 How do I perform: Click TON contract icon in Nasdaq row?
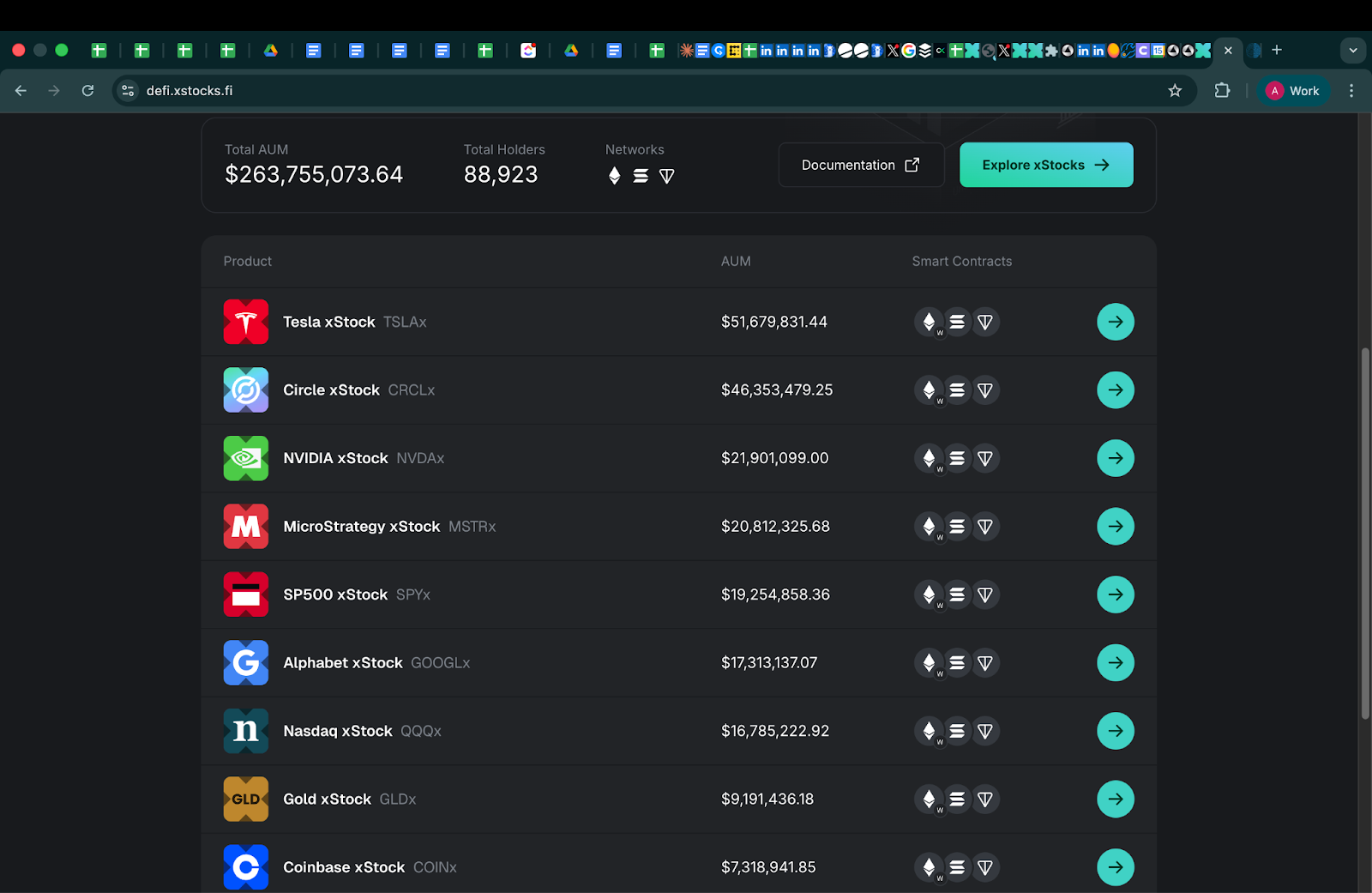pyautogui.click(x=985, y=731)
